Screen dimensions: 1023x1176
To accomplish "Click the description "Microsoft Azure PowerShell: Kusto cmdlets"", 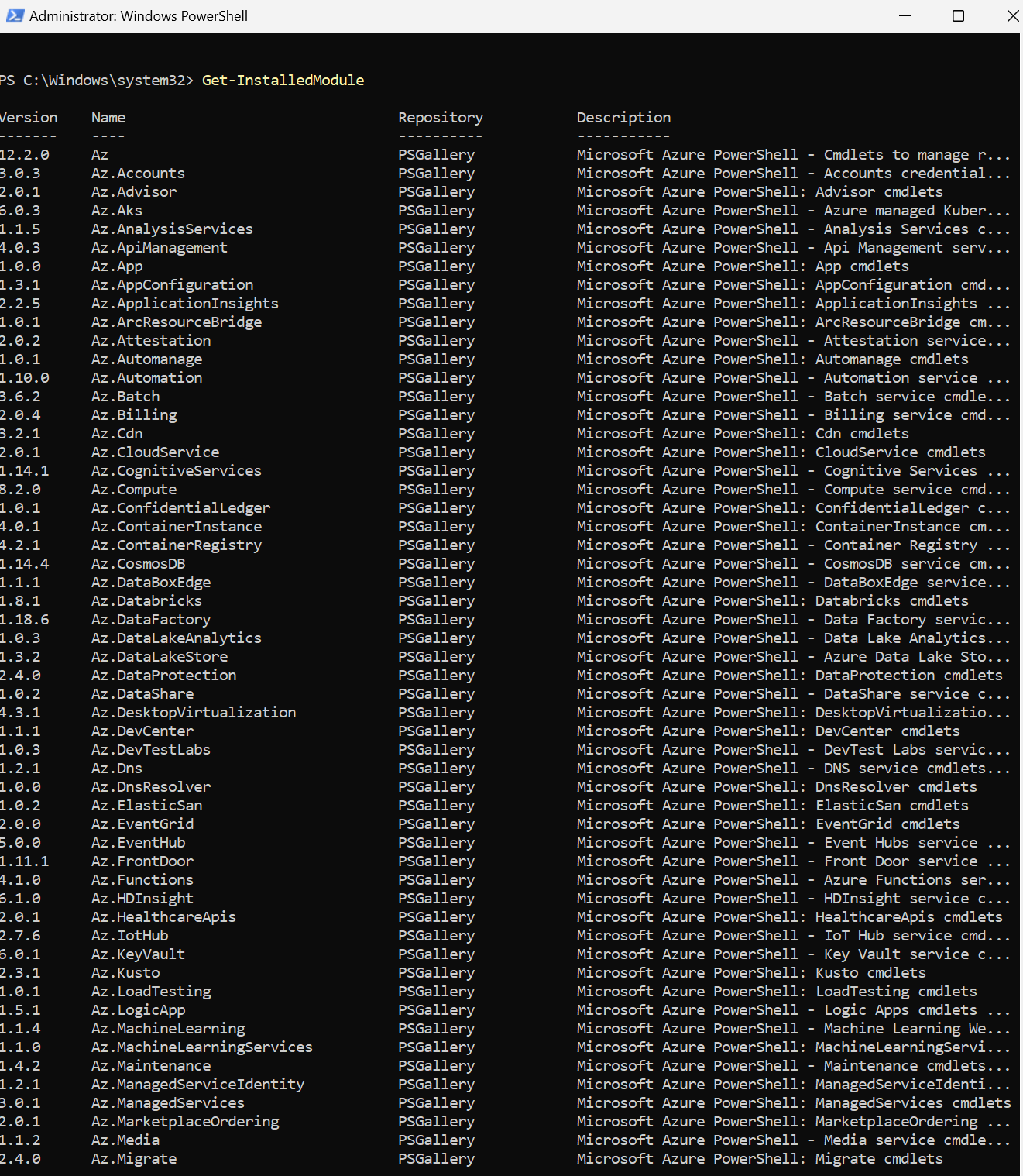I will 751,973.
